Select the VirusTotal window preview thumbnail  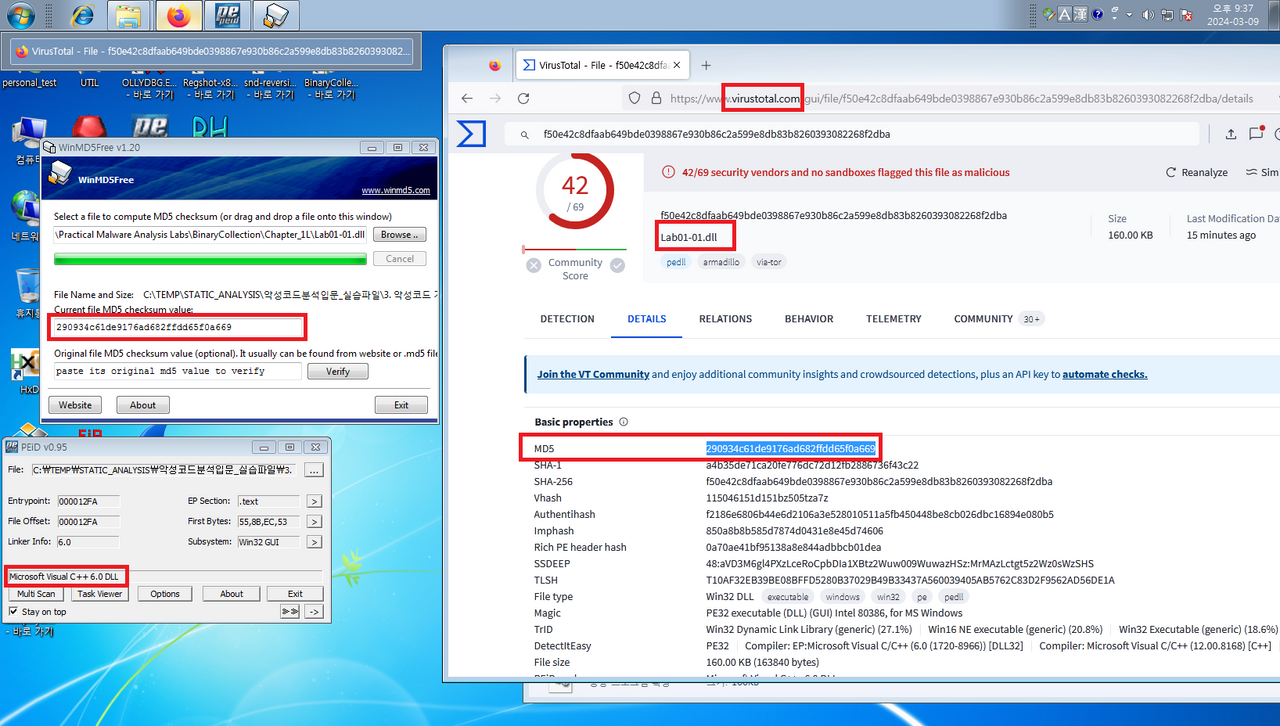pyautogui.click(x=212, y=51)
